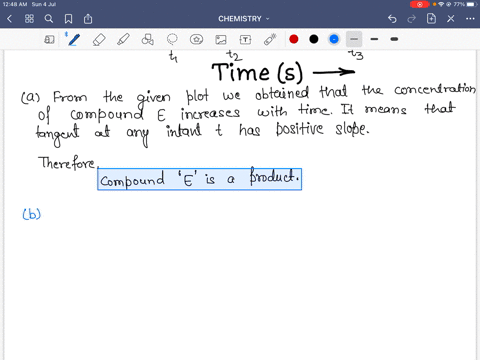480x360 pixels.
Task: Undo the last stroke
Action: [x=392, y=19]
